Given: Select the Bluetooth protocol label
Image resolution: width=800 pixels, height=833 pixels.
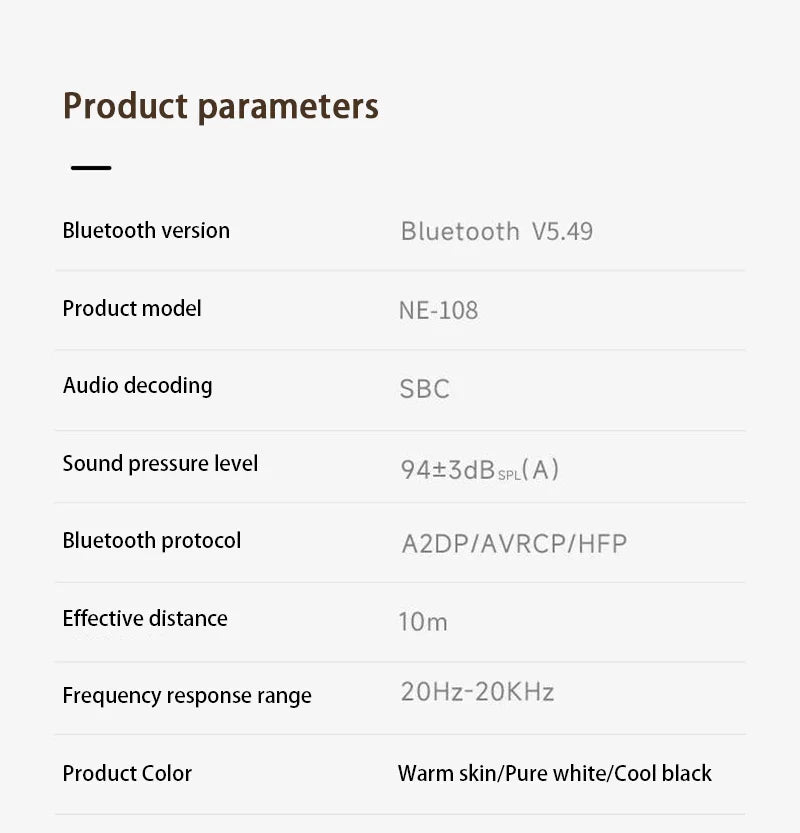Looking at the screenshot, I should [152, 541].
